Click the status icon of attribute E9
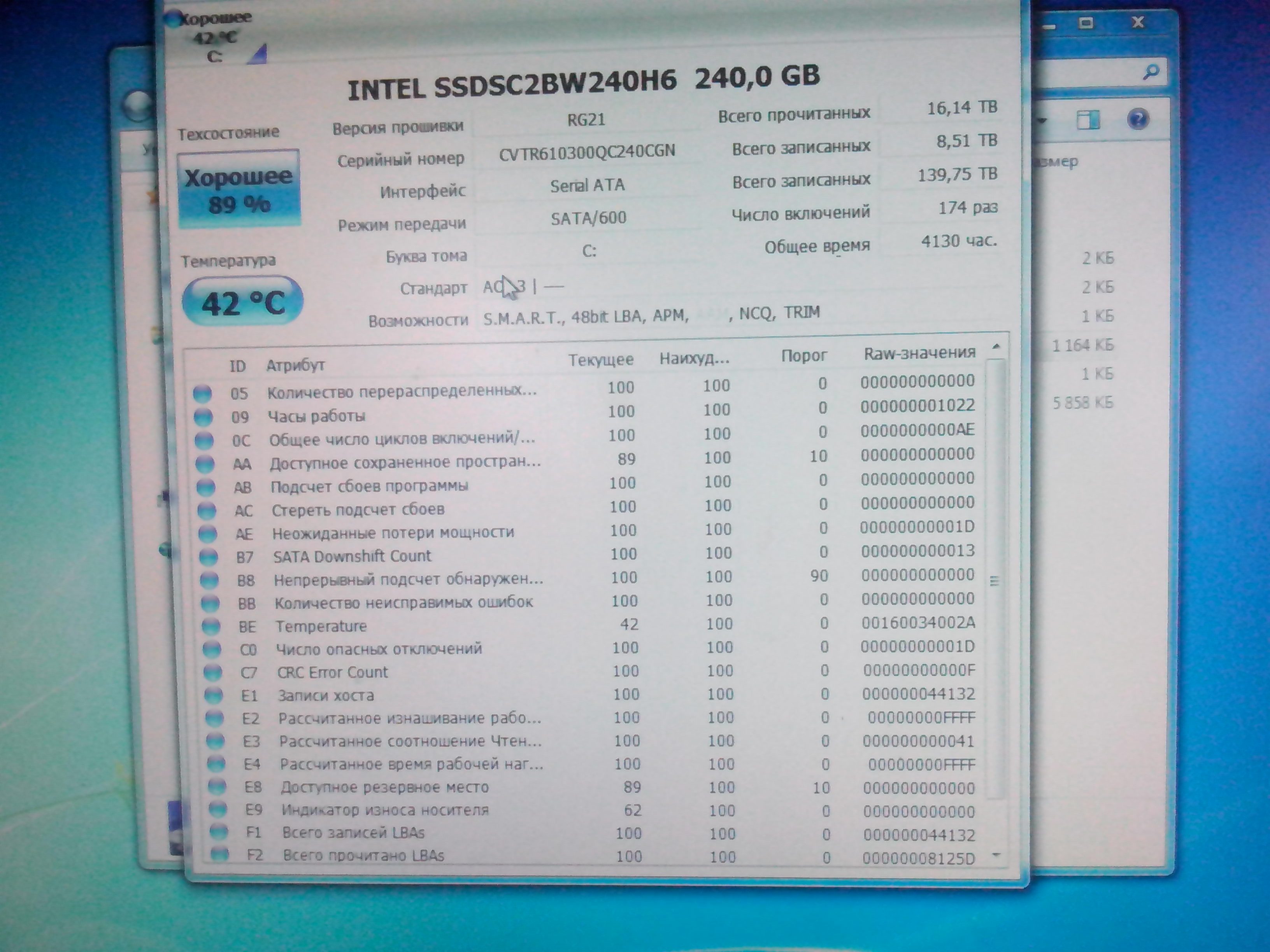Viewport: 1270px width, 952px height. 218,810
